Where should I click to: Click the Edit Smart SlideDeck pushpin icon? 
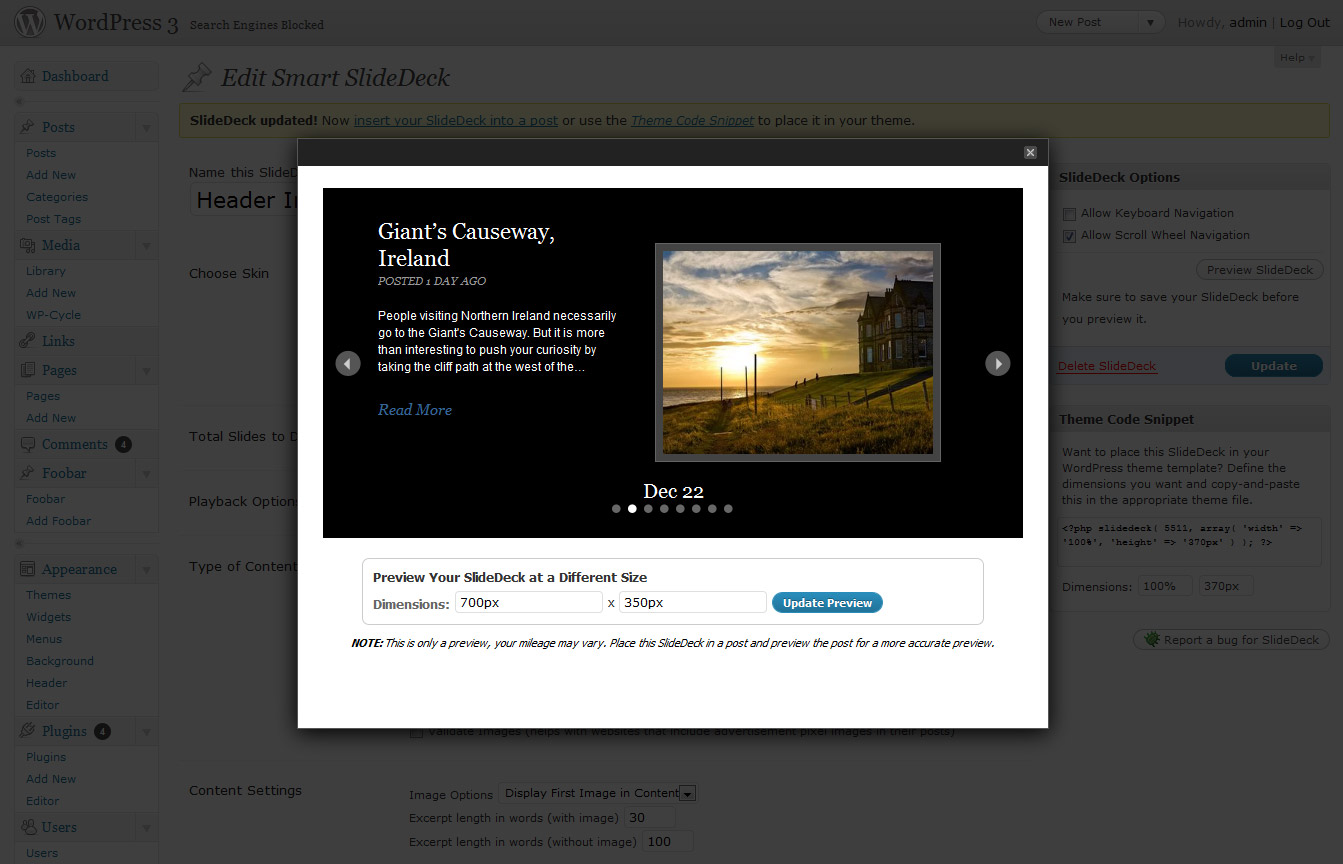point(197,77)
